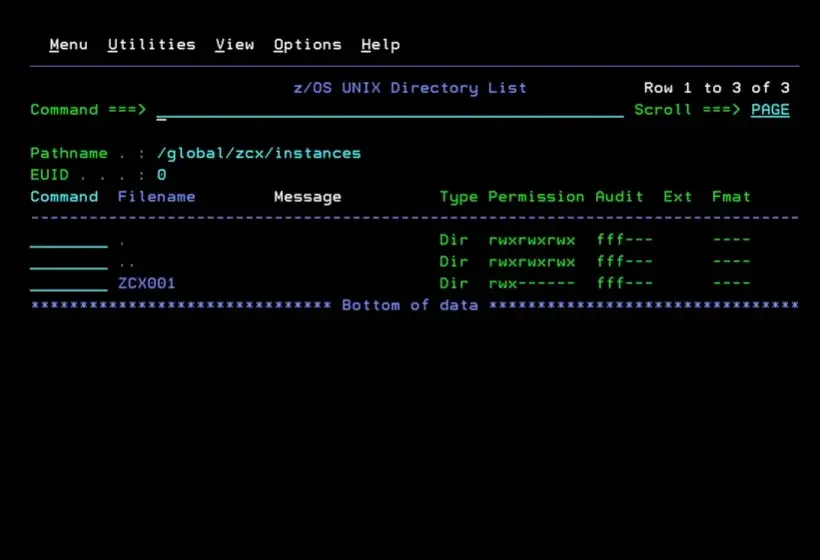This screenshot has height=560, width=820.
Task: Click the line command field for ZCX001
Action: pos(69,283)
